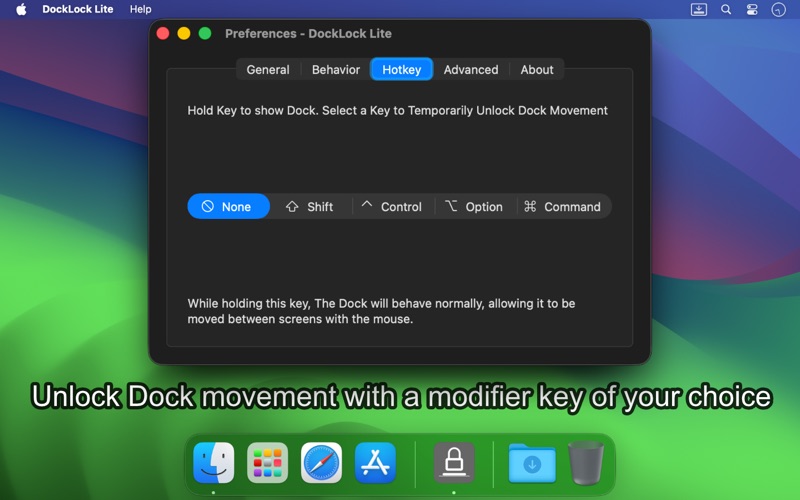
Task: Click the download tray menu bar icon
Action: click(699, 9)
